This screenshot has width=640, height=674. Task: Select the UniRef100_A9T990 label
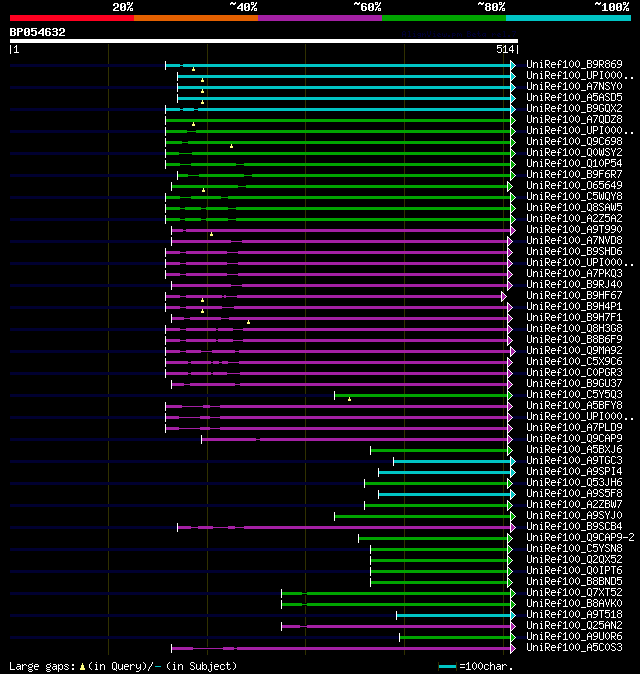574,230
